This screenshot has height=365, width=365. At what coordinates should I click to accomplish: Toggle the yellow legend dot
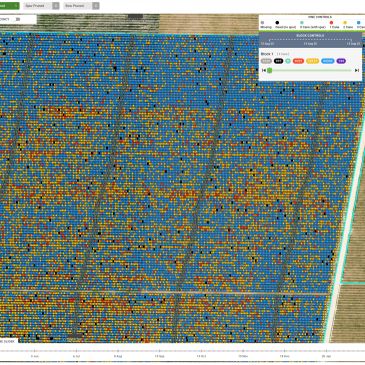pos(345,23)
